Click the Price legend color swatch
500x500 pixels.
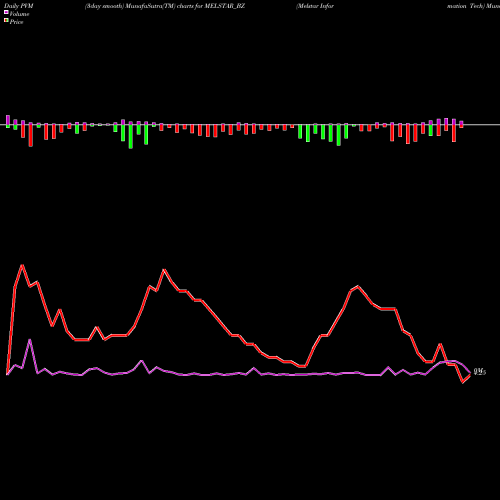[x=6, y=21]
